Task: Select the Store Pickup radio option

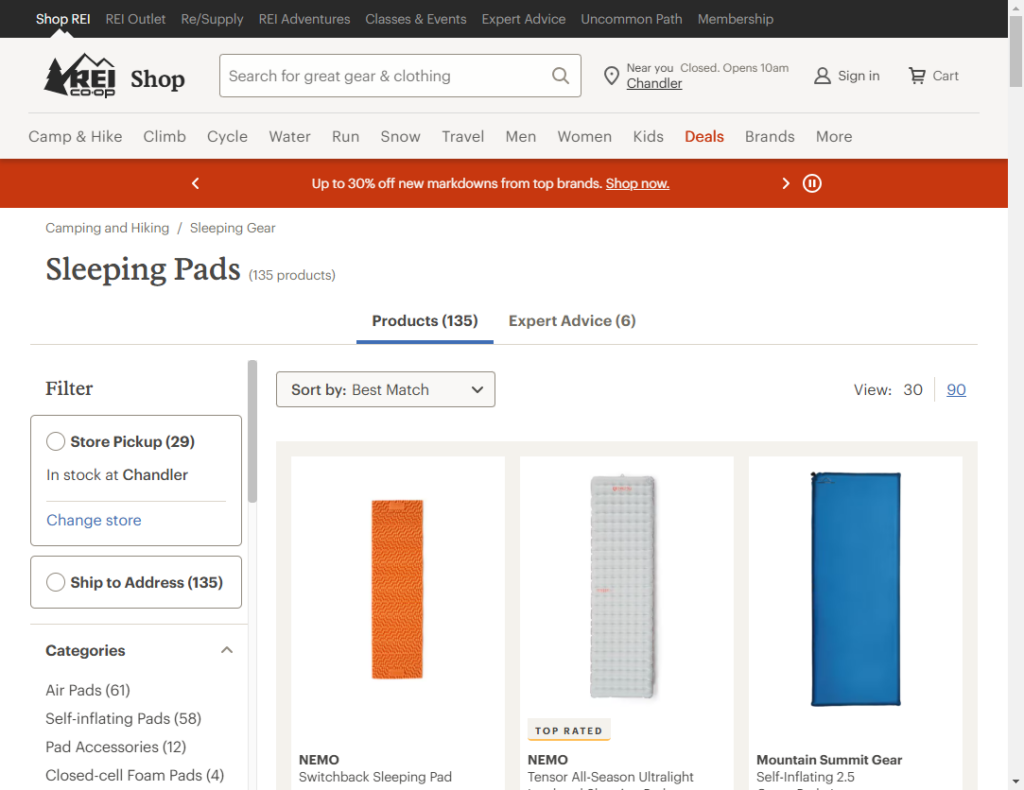Action: click(56, 441)
